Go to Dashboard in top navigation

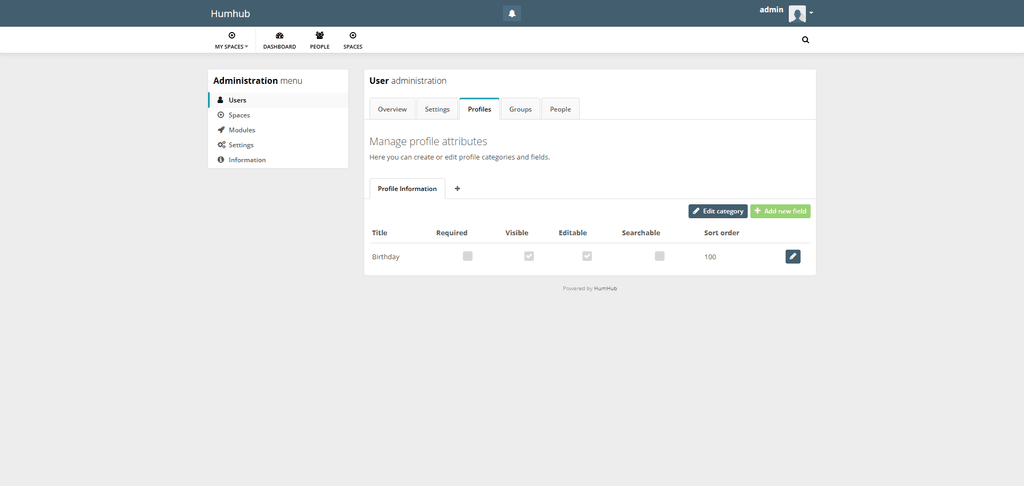pyautogui.click(x=280, y=40)
